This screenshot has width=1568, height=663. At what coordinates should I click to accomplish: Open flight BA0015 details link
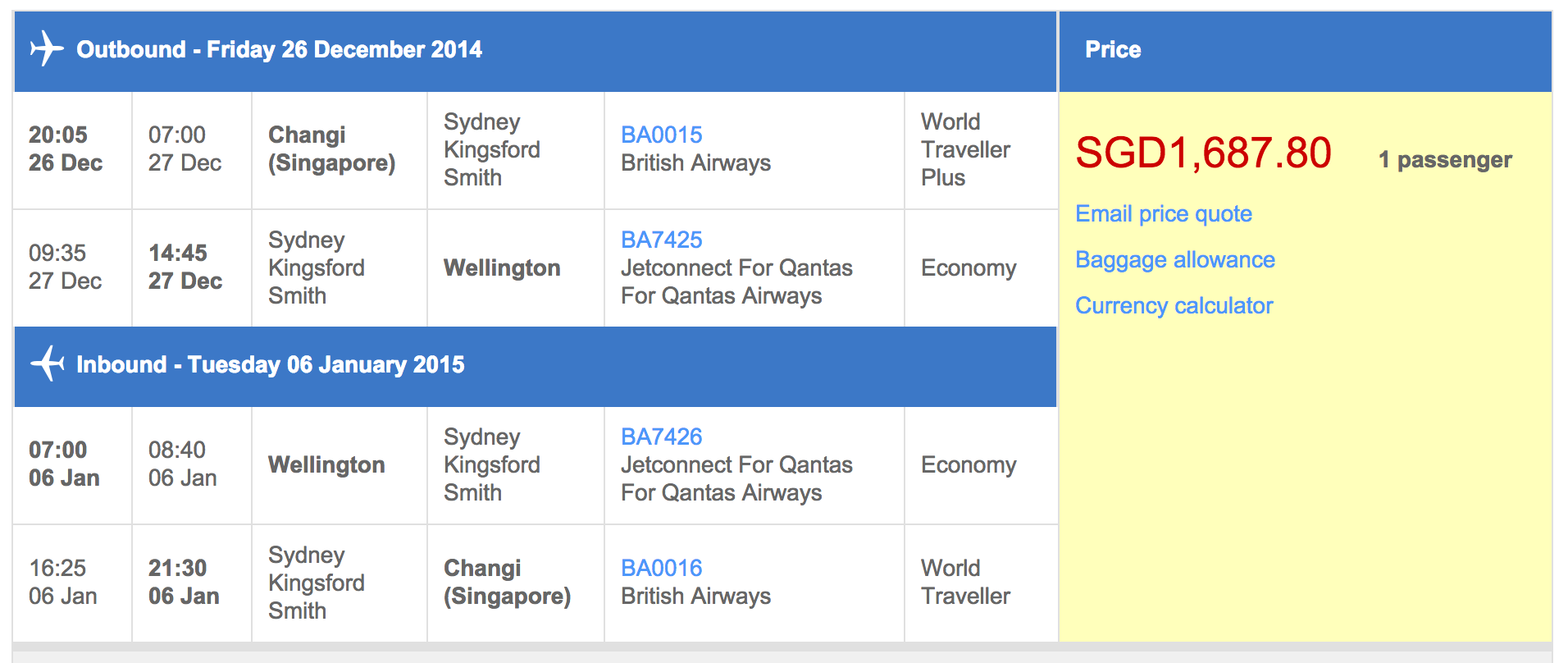(x=661, y=135)
